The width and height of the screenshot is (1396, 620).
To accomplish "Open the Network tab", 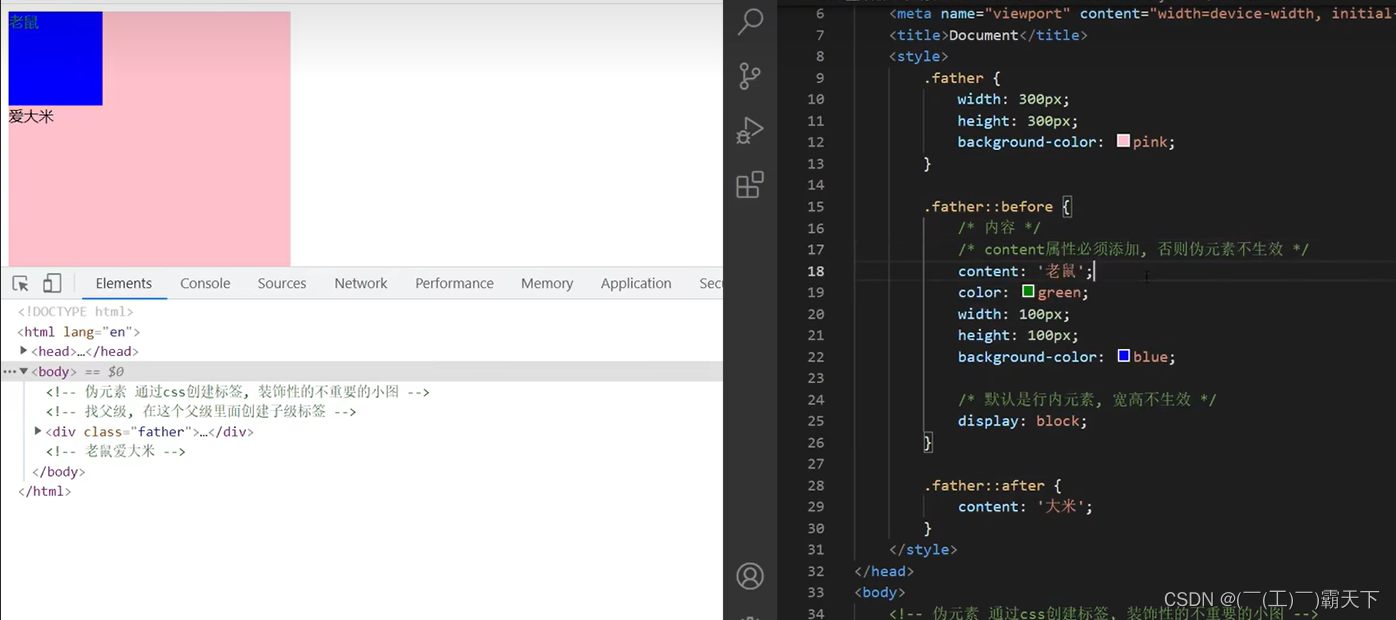I will point(361,284).
